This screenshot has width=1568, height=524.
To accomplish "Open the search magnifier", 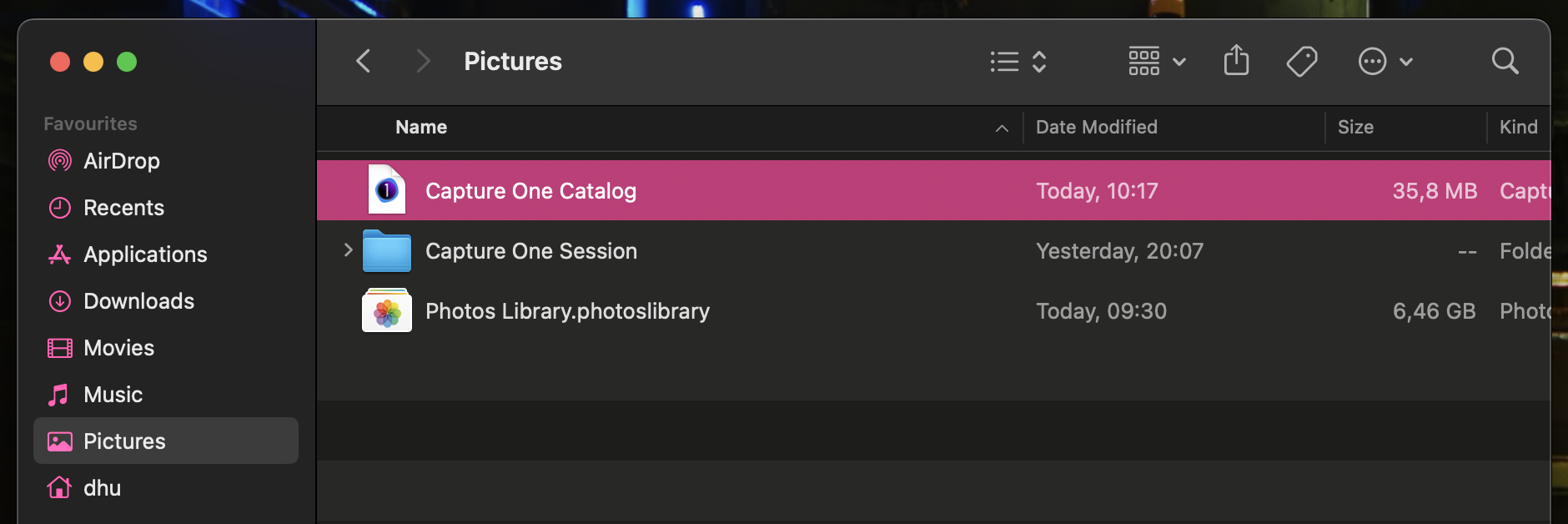I will pos(1505,61).
